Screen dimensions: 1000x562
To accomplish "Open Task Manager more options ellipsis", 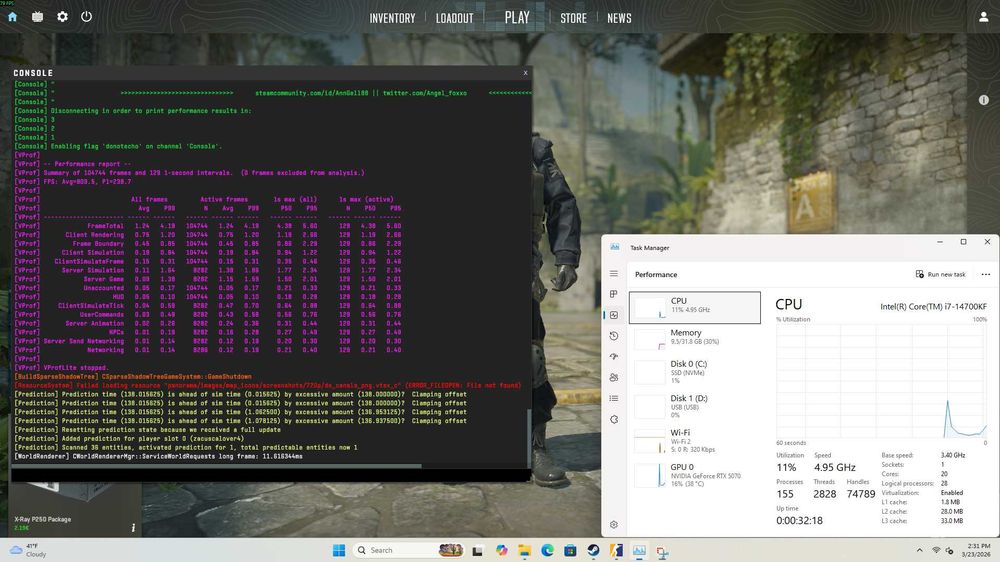I will pos(985,274).
